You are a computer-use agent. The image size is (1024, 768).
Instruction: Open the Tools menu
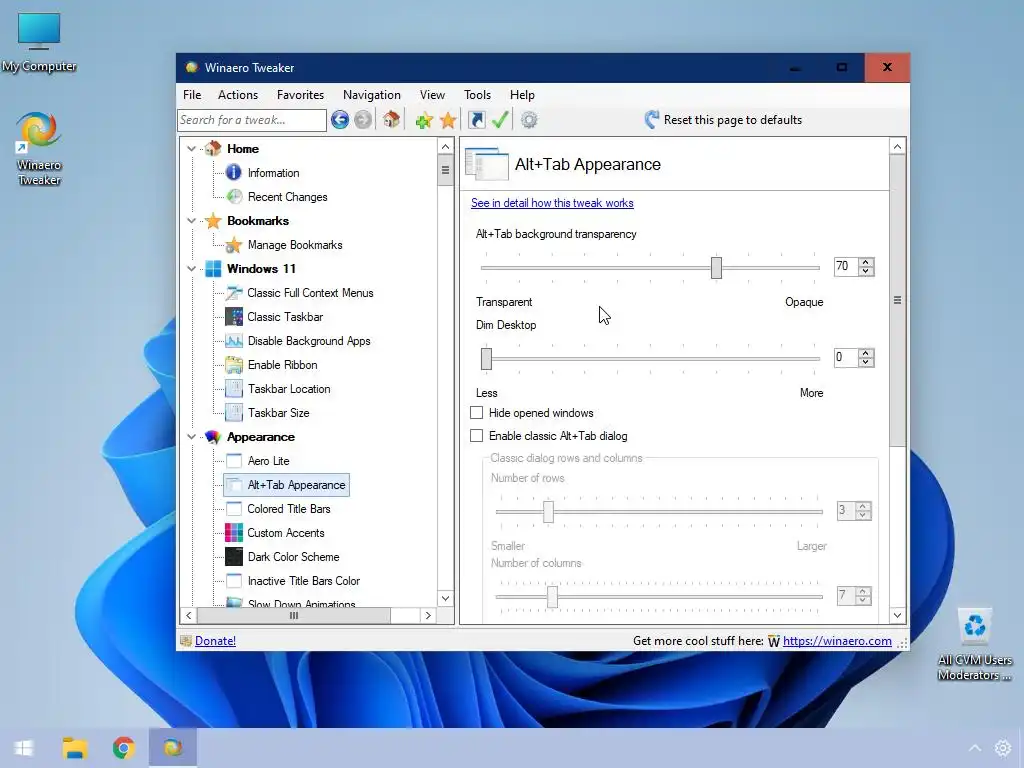click(477, 95)
